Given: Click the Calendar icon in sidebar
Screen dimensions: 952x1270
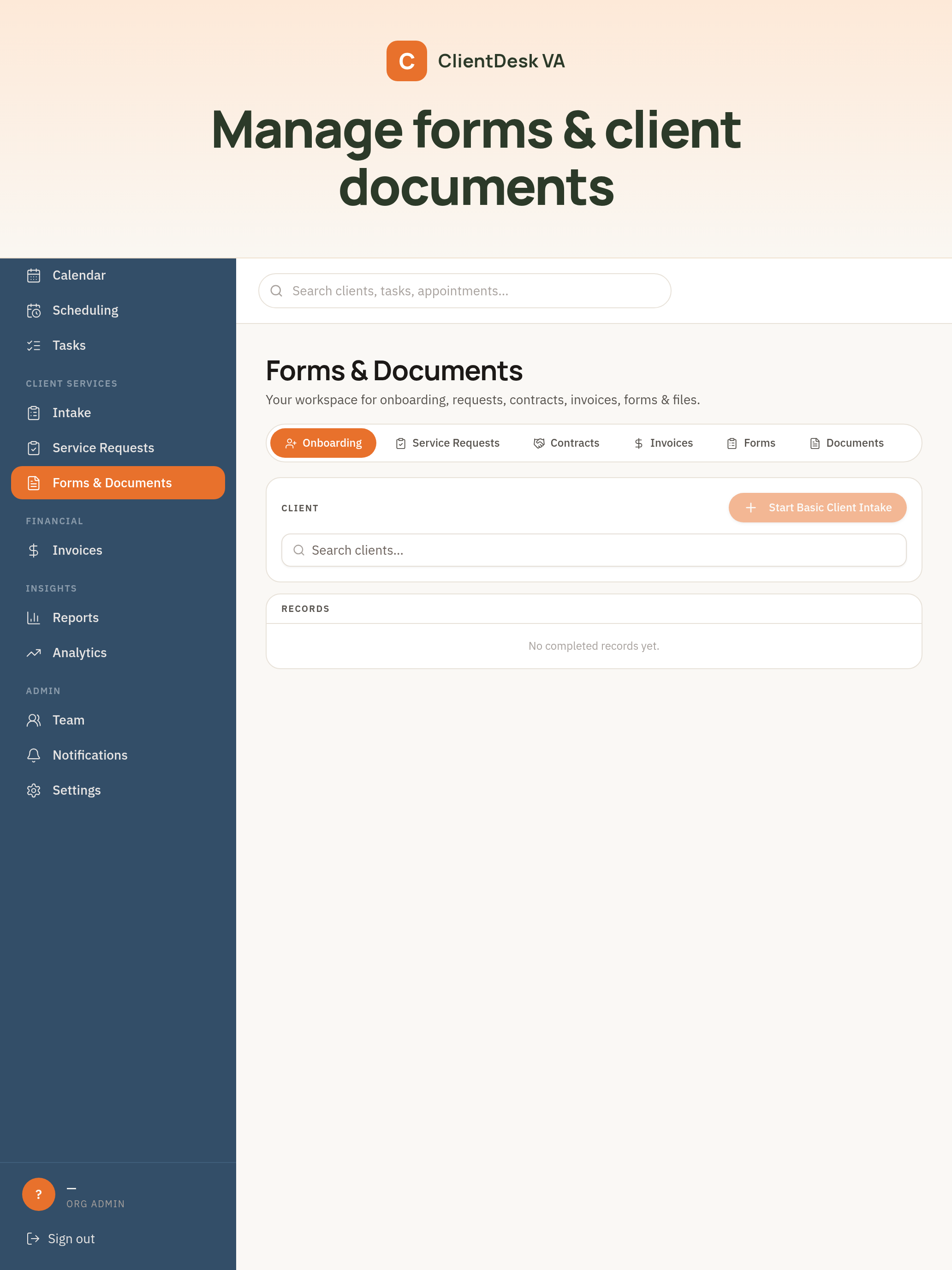Looking at the screenshot, I should point(34,276).
